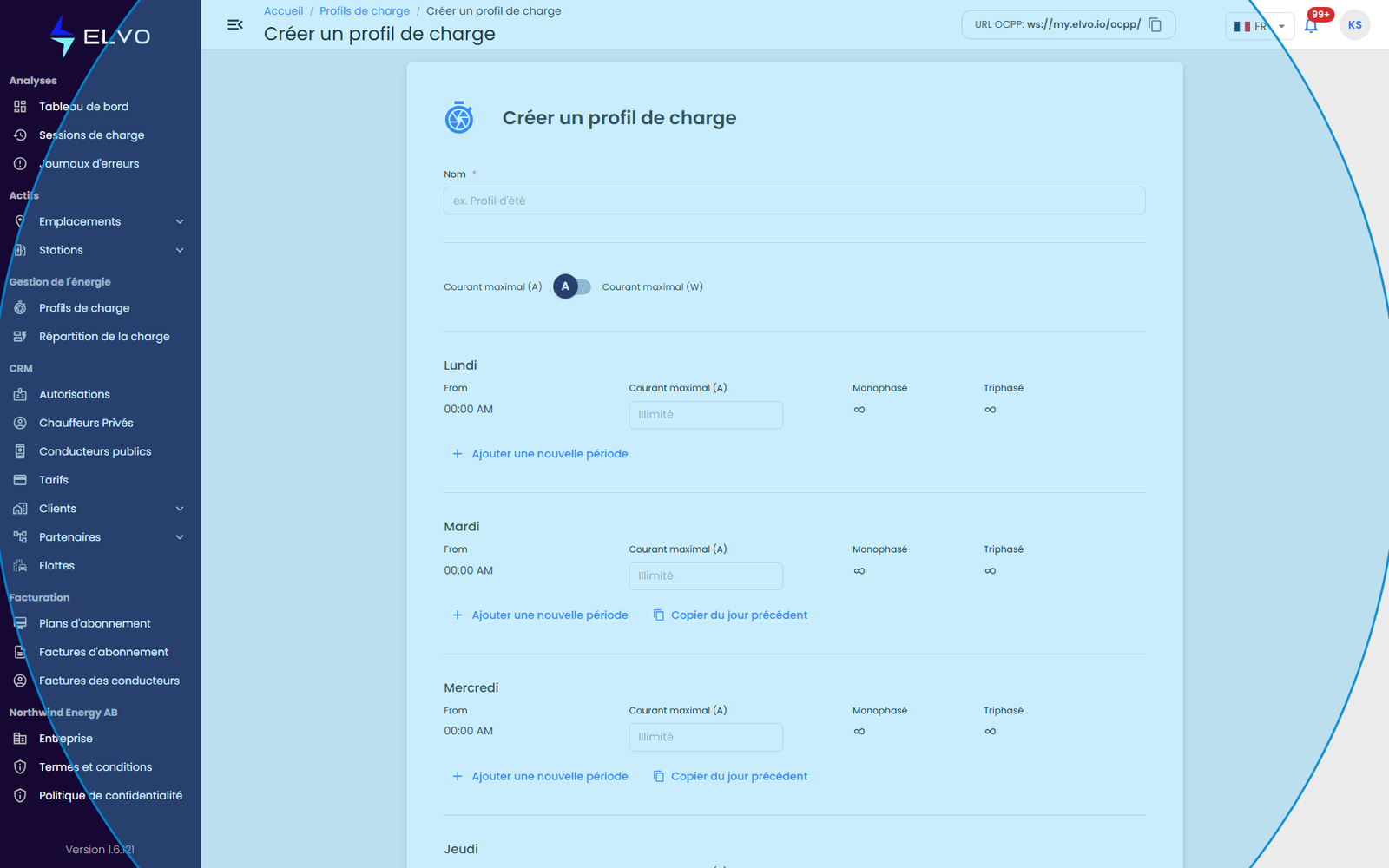Copy previous day into Mercredi
The image size is (1389, 868).
[x=730, y=777]
